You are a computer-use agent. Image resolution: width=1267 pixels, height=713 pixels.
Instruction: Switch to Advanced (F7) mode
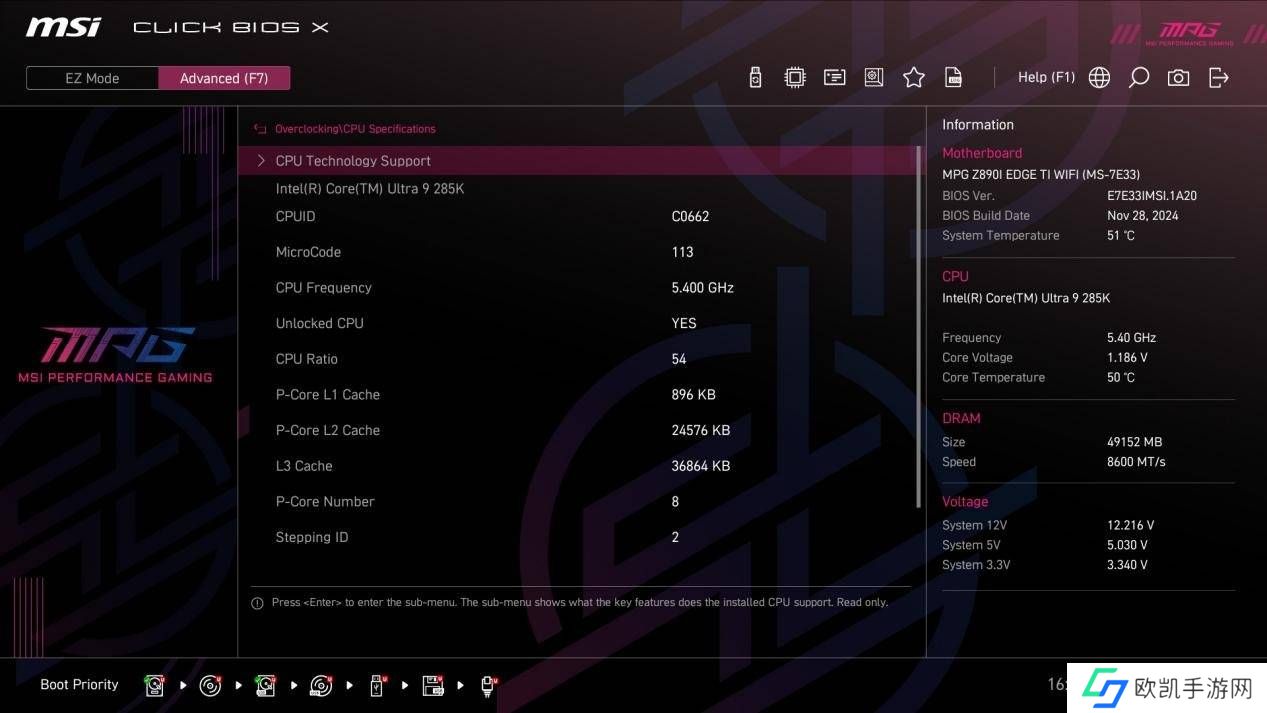224,78
